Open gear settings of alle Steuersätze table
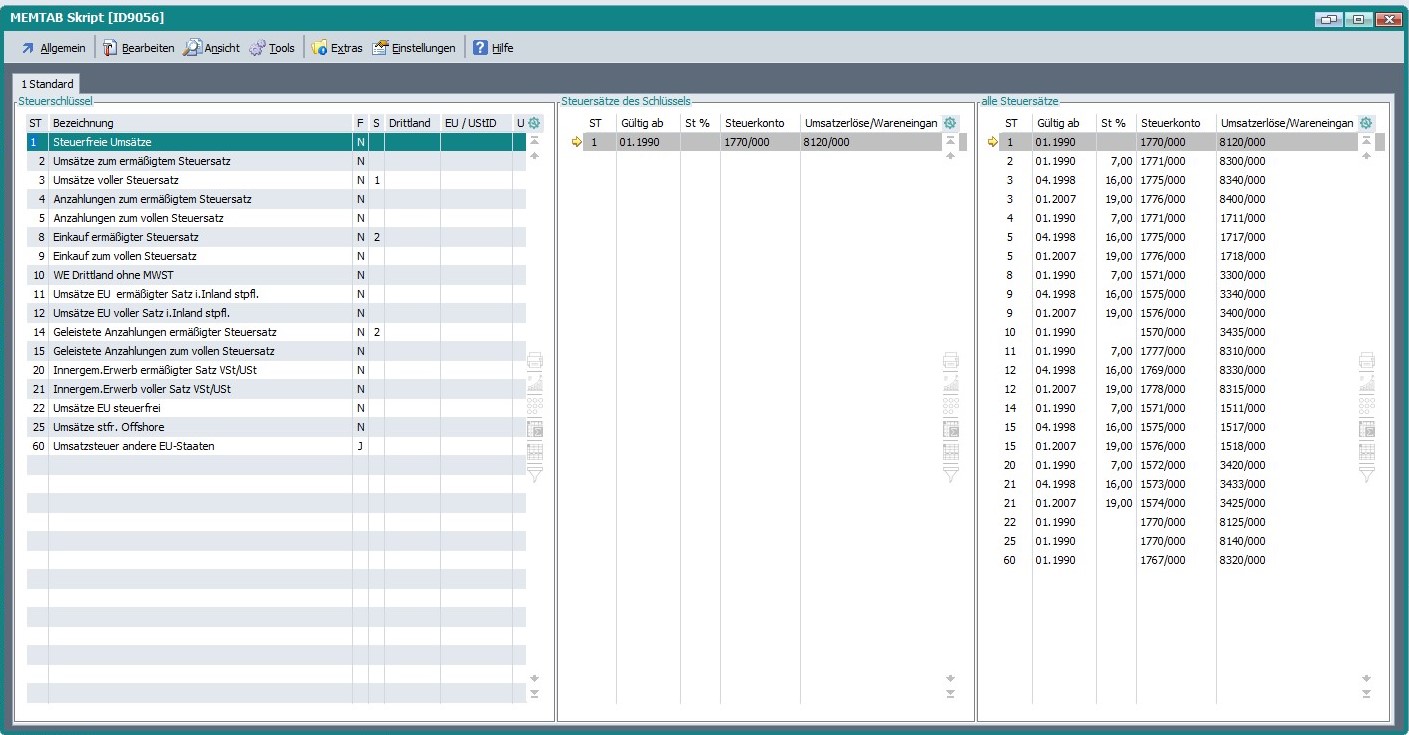The width and height of the screenshot is (1409, 735). tap(1366, 123)
